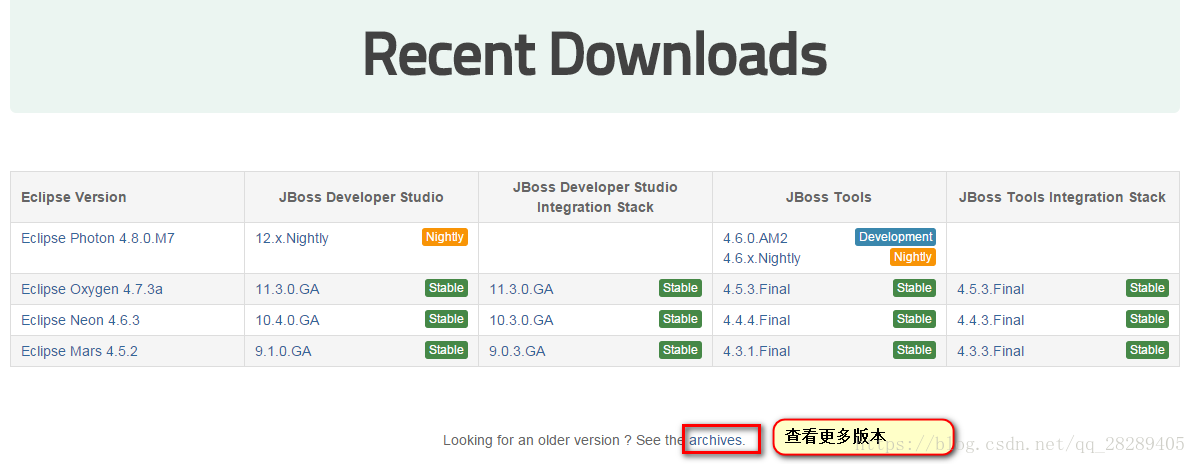
Task: Select the 10.4.0.GA version link
Action: [x=287, y=320]
